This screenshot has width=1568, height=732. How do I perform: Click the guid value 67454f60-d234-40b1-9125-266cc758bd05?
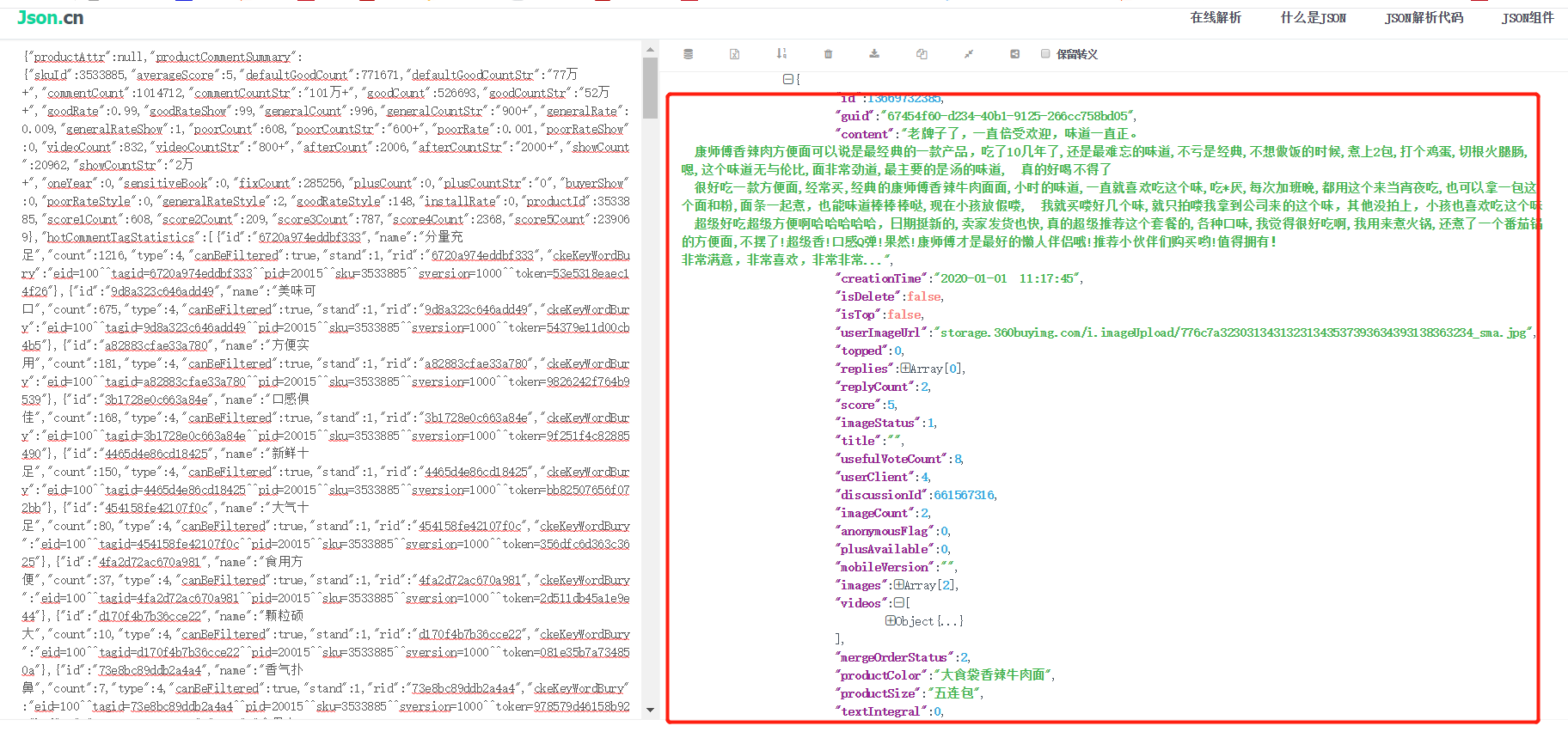(1008, 116)
